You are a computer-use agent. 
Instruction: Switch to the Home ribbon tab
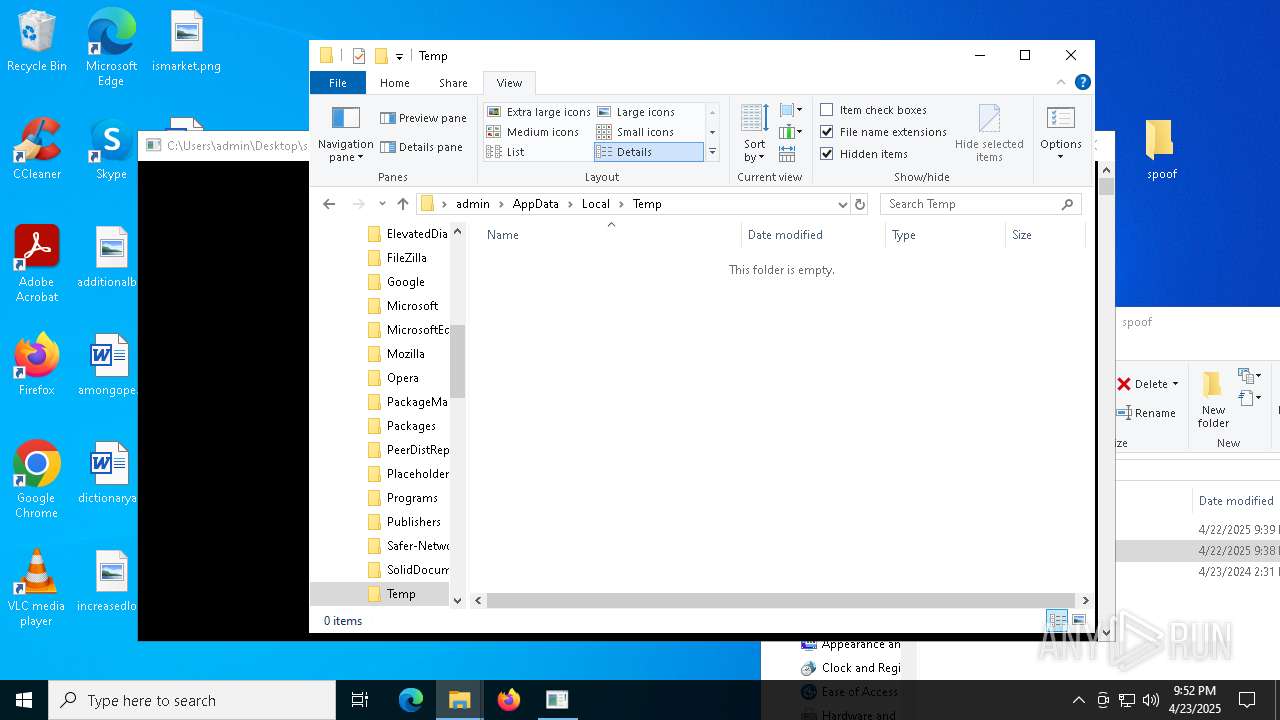pyautogui.click(x=394, y=83)
